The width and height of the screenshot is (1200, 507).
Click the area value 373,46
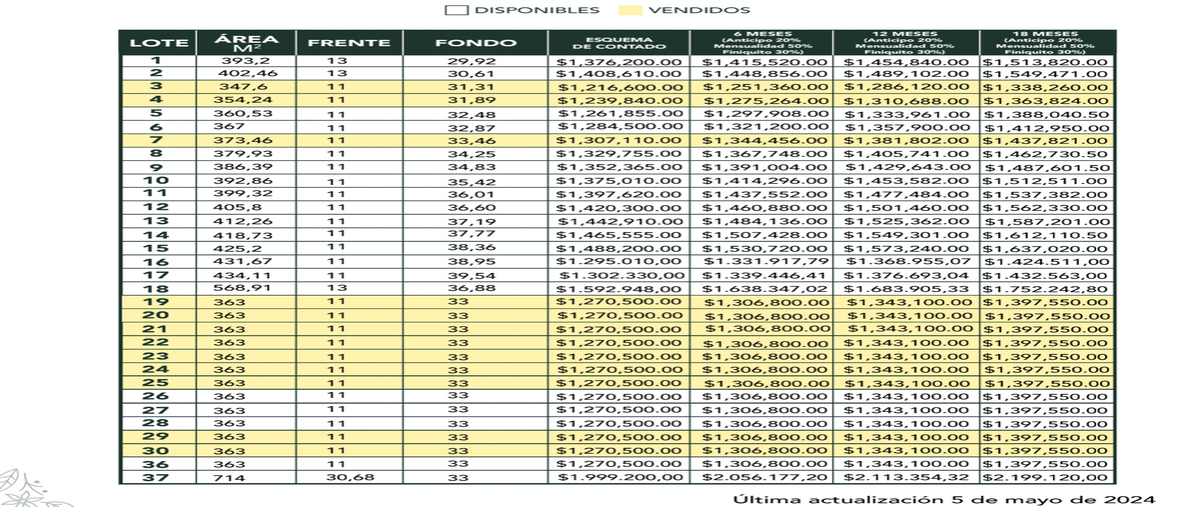(x=244, y=140)
